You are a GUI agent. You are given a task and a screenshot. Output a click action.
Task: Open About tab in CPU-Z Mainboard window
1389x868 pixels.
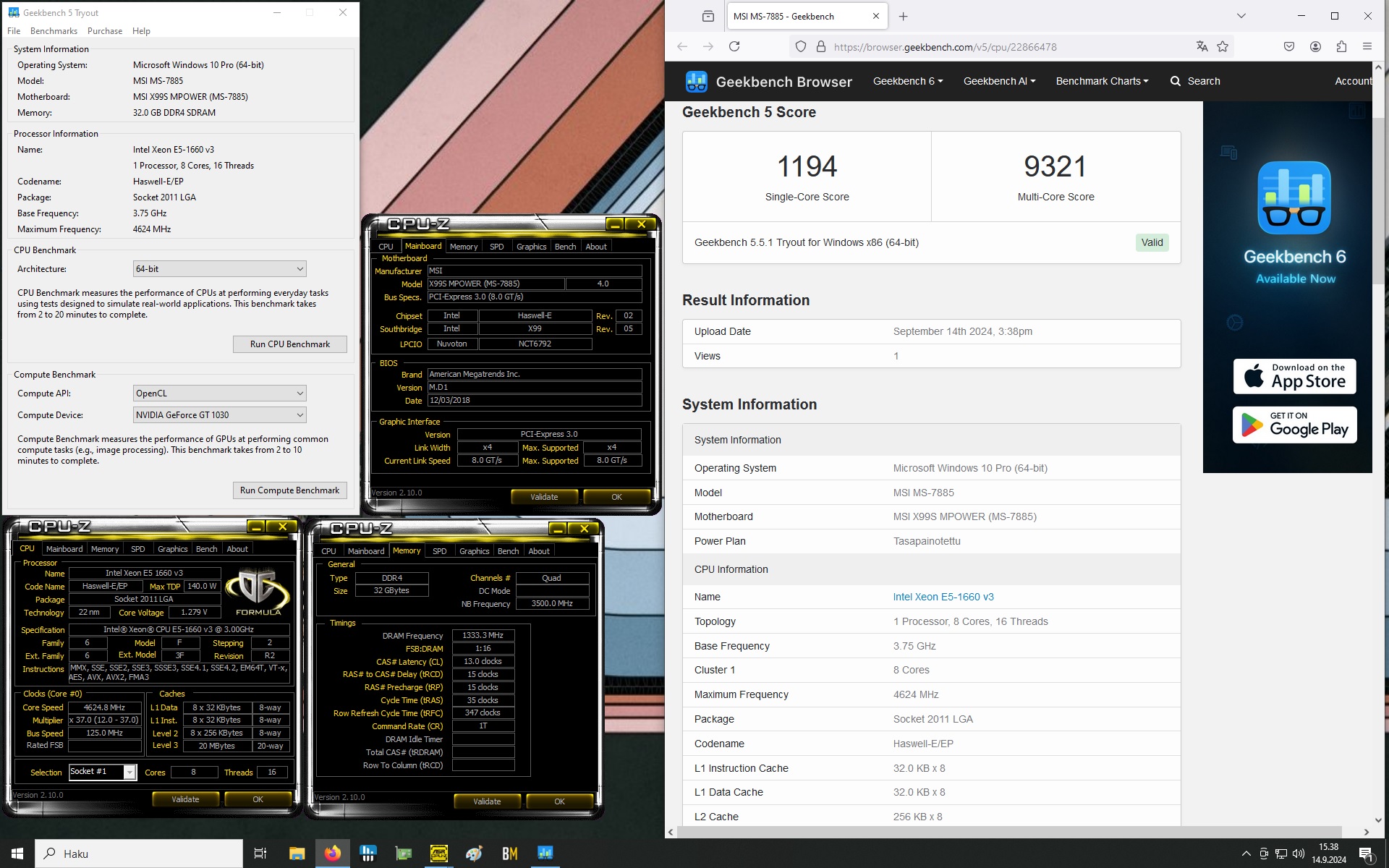596,247
